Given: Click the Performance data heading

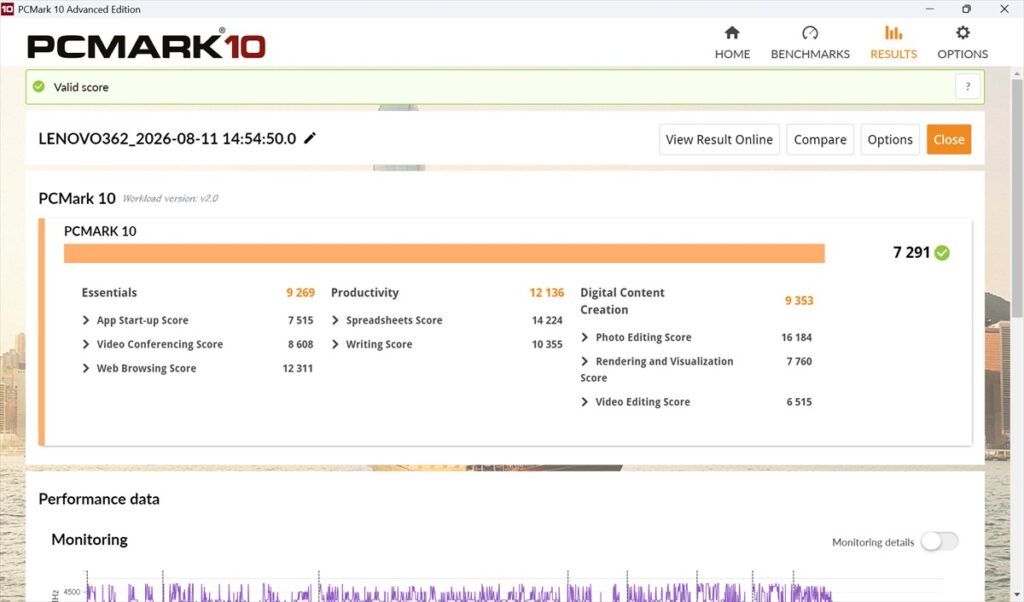Looking at the screenshot, I should click(99, 499).
